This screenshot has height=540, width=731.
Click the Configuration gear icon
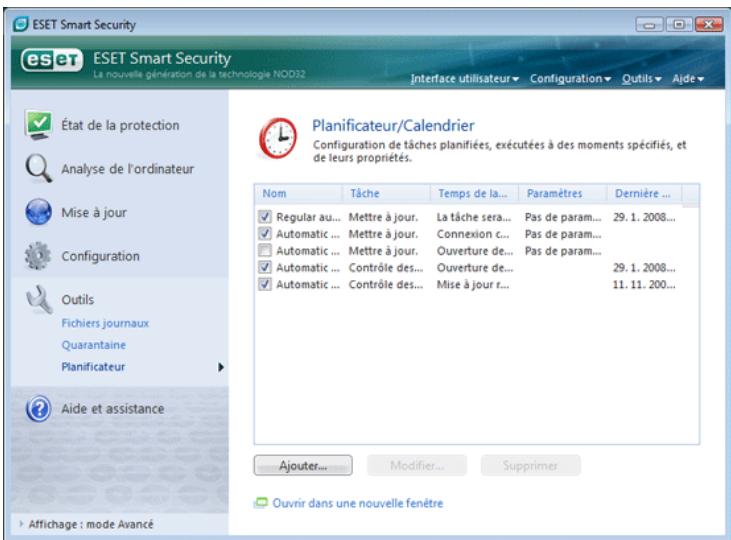tap(38, 256)
